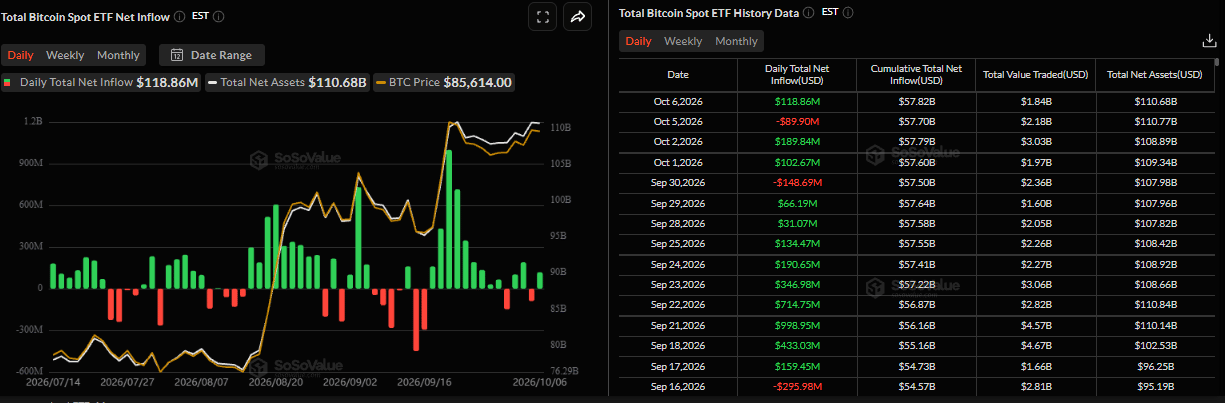Click the Oct 6,2026 date cell

click(x=678, y=101)
